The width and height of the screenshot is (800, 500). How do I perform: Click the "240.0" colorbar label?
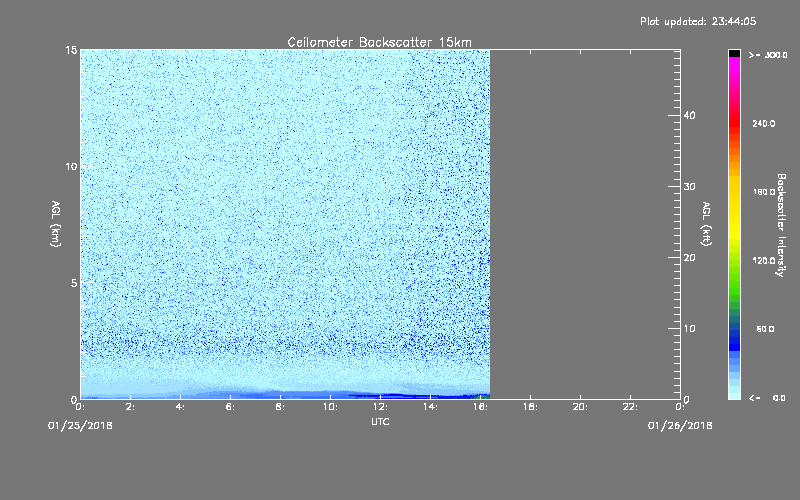(x=764, y=123)
